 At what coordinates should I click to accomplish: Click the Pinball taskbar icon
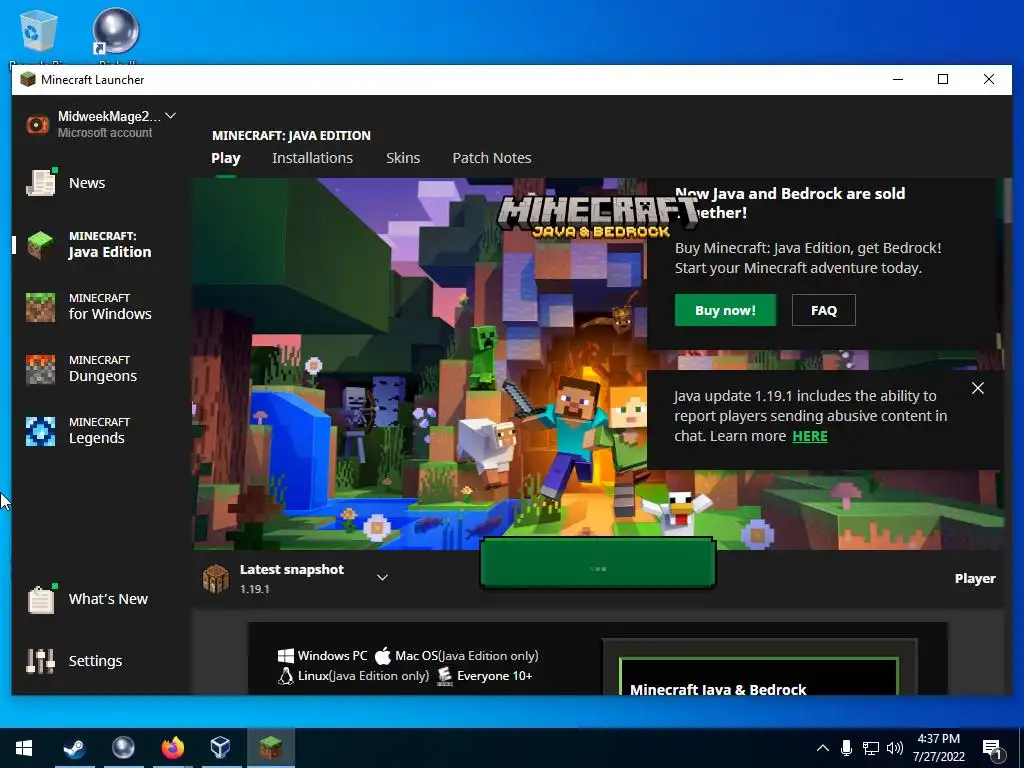[123, 747]
